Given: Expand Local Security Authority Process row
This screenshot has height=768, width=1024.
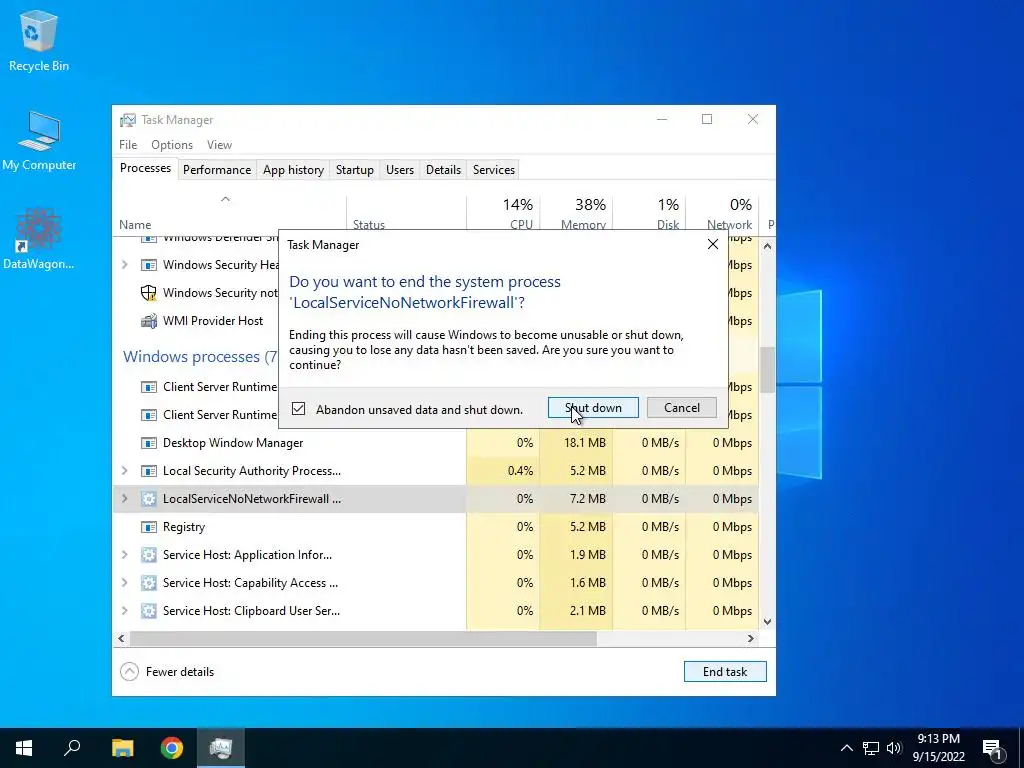Looking at the screenshot, I should coord(125,471).
